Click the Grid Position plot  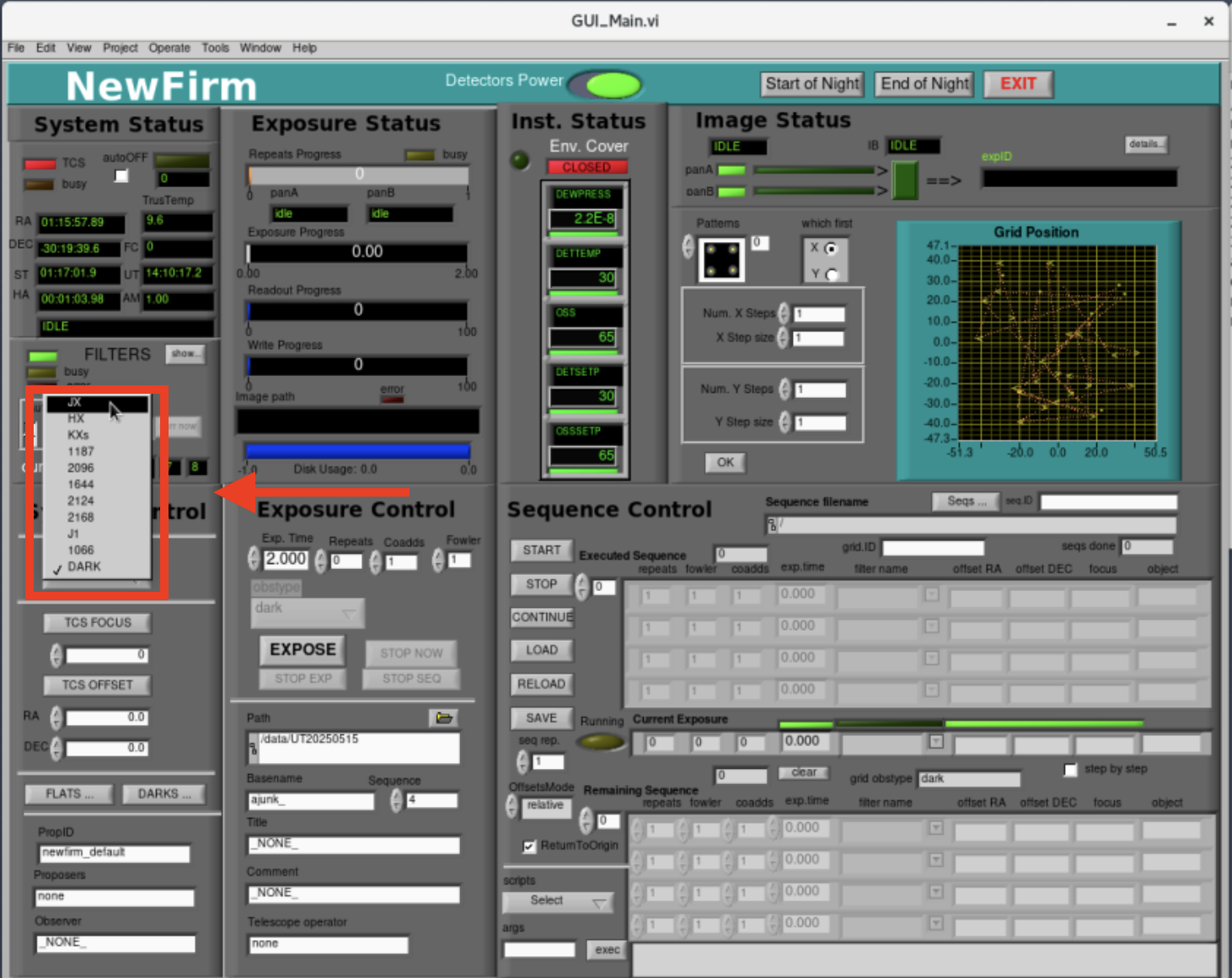click(1057, 342)
